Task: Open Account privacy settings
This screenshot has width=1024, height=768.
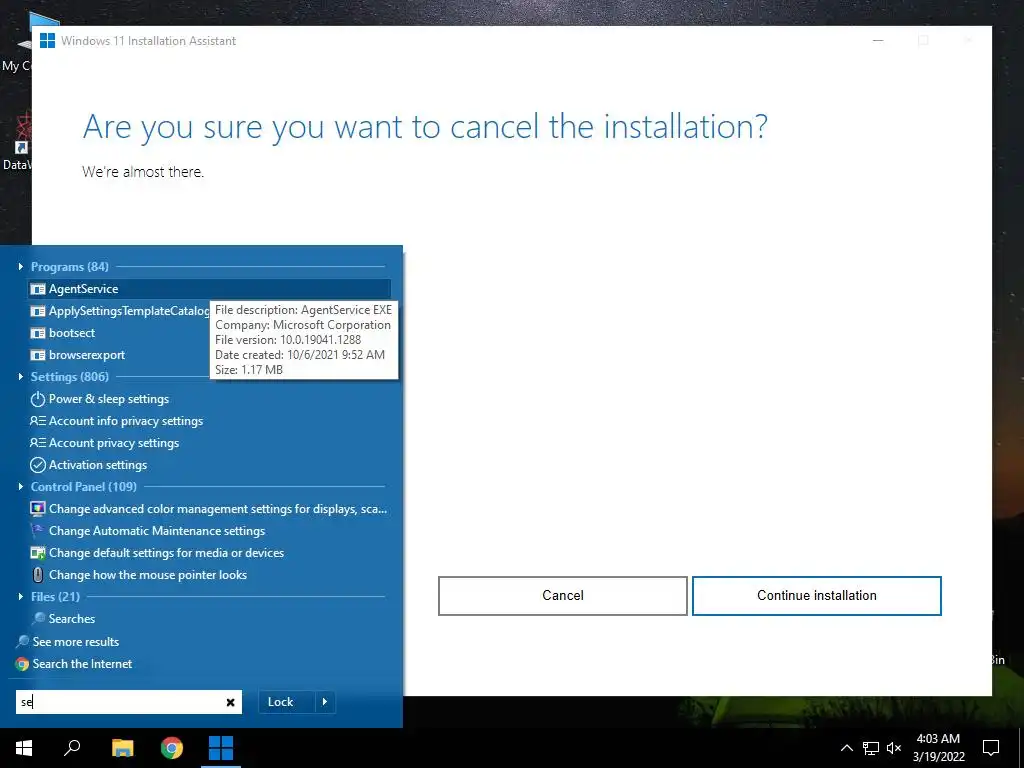Action: (x=114, y=443)
